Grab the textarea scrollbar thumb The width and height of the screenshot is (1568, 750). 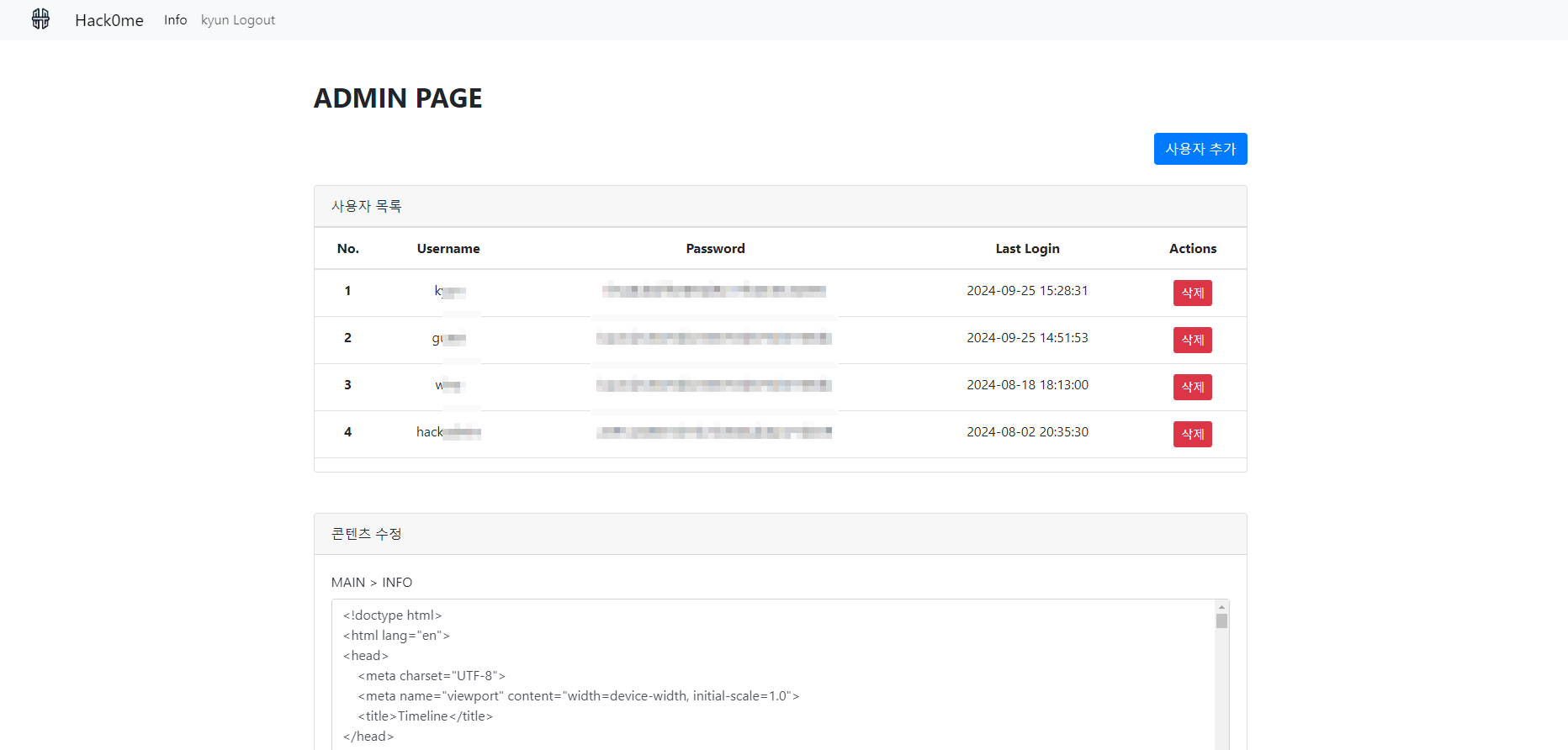[x=1221, y=621]
